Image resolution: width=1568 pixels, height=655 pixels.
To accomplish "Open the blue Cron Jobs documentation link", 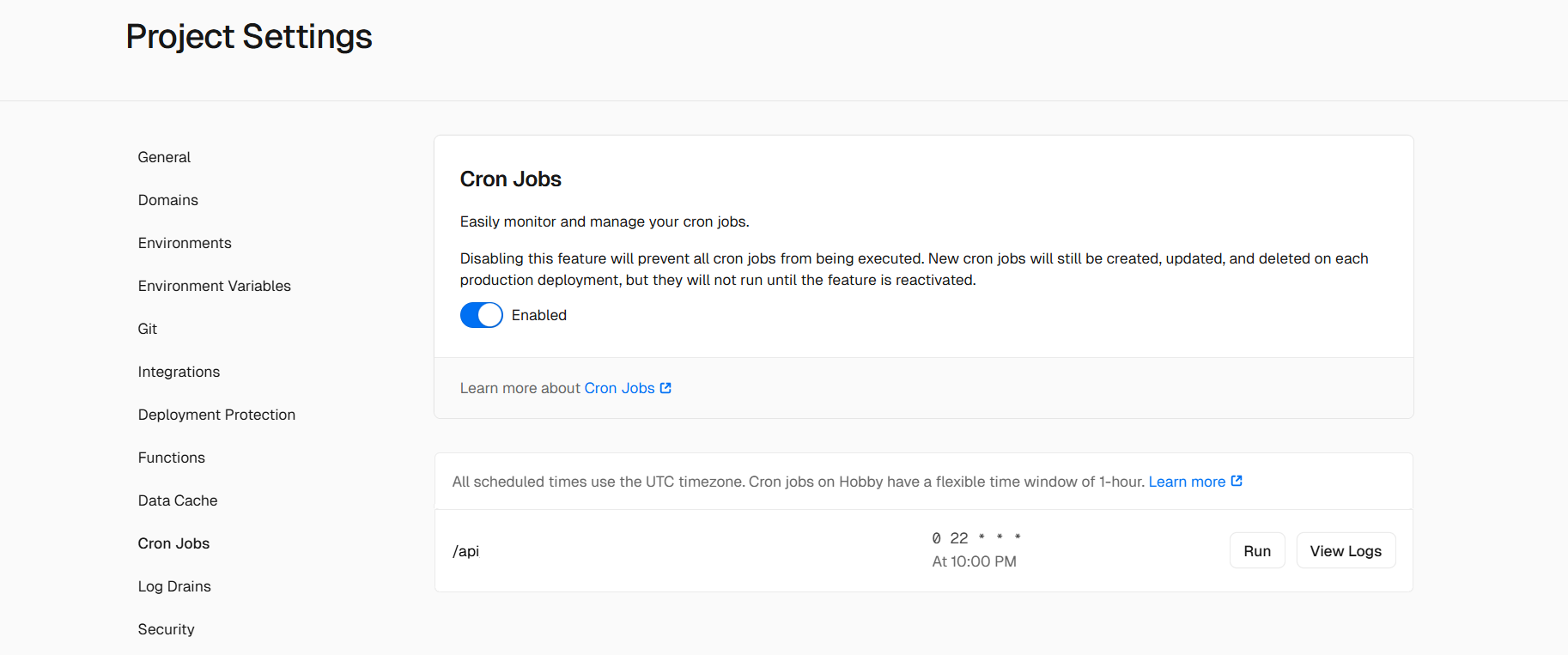I will tap(619, 388).
